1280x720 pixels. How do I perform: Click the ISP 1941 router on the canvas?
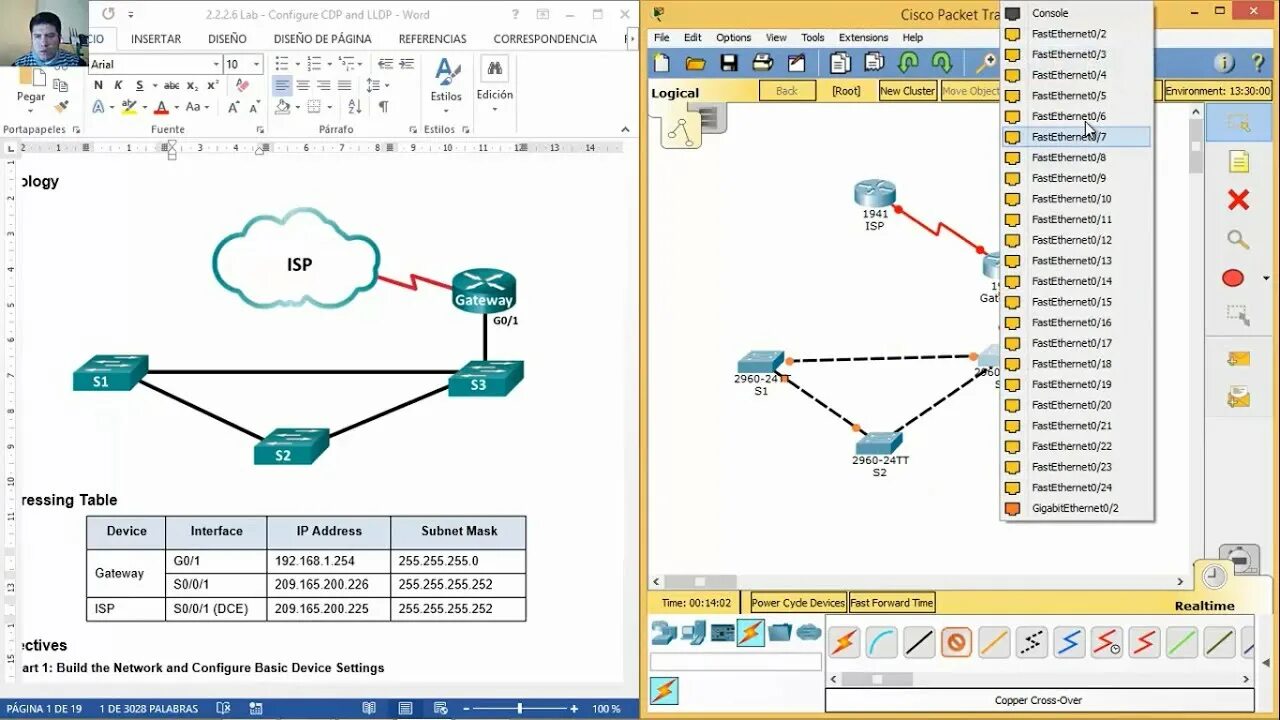[x=875, y=195]
